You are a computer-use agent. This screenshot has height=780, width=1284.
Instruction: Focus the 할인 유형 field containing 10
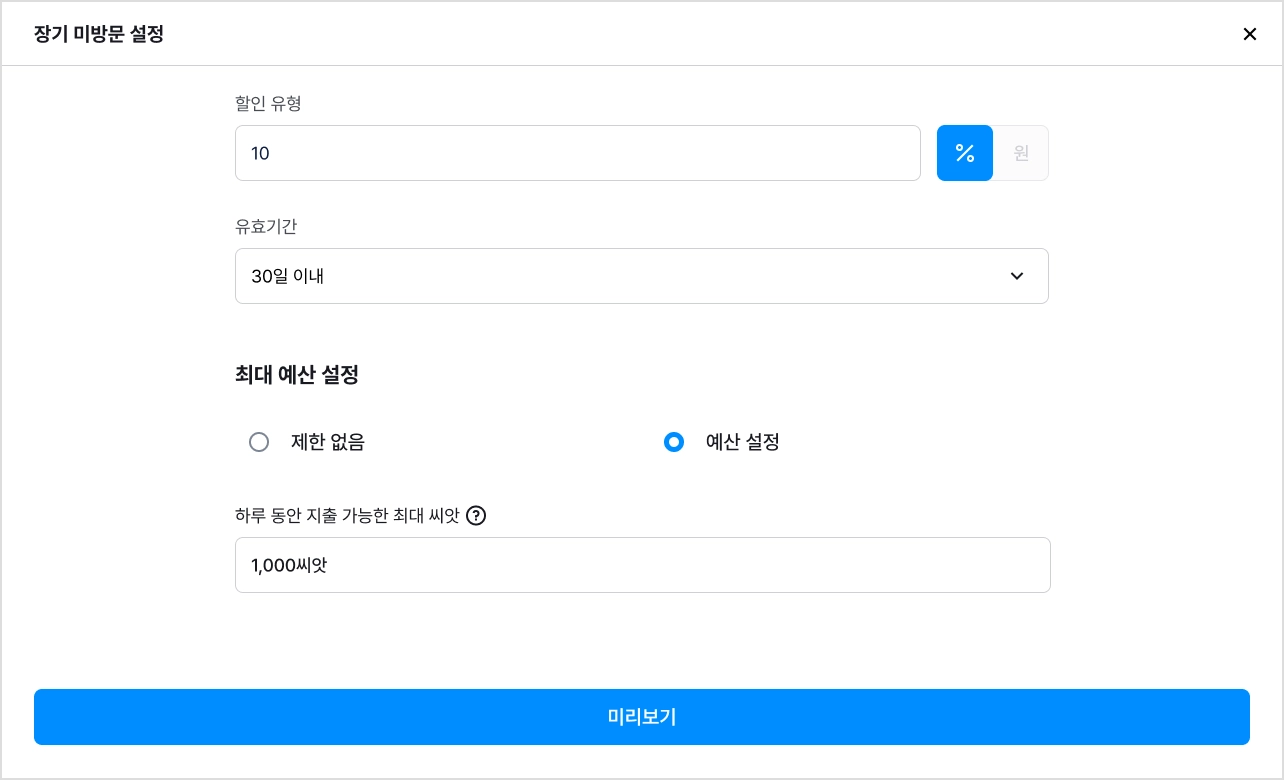coord(578,153)
